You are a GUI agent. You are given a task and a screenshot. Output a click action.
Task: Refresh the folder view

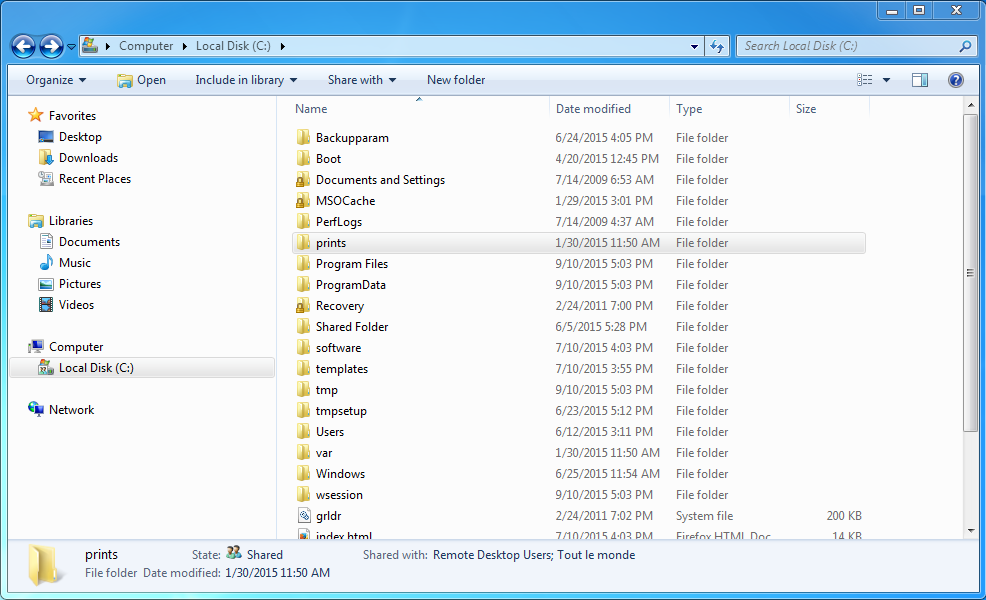pyautogui.click(x=717, y=46)
